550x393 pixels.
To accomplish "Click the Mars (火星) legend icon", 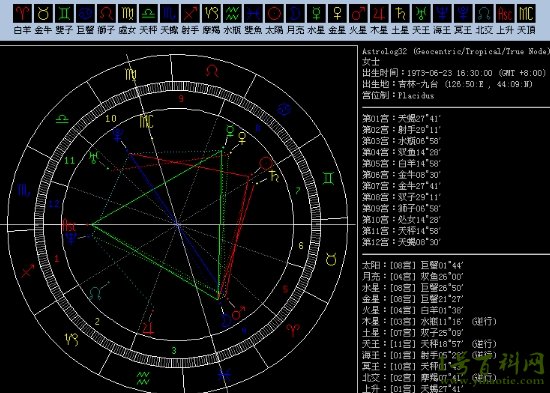I will click(358, 13).
